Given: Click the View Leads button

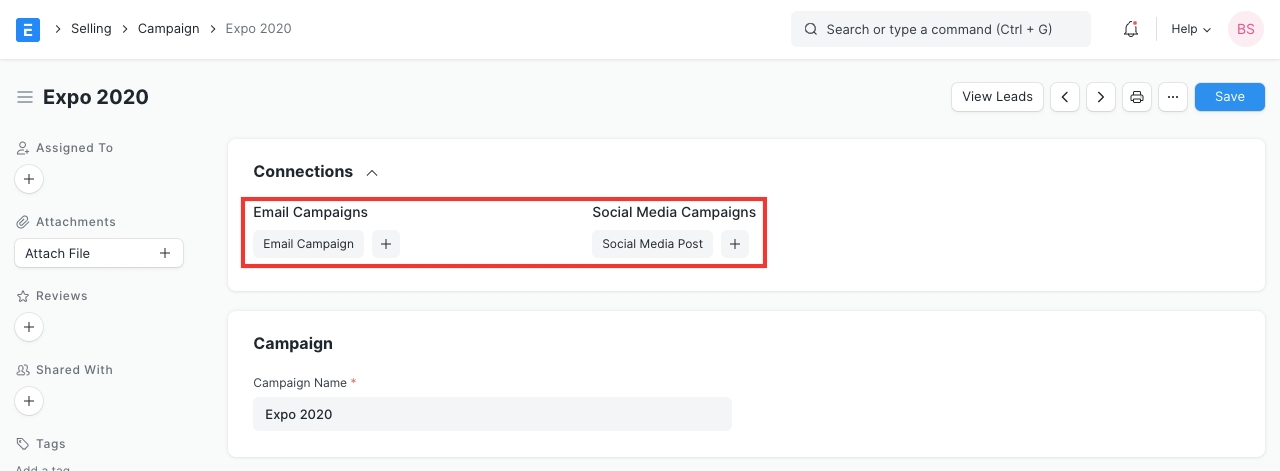Looking at the screenshot, I should (997, 97).
